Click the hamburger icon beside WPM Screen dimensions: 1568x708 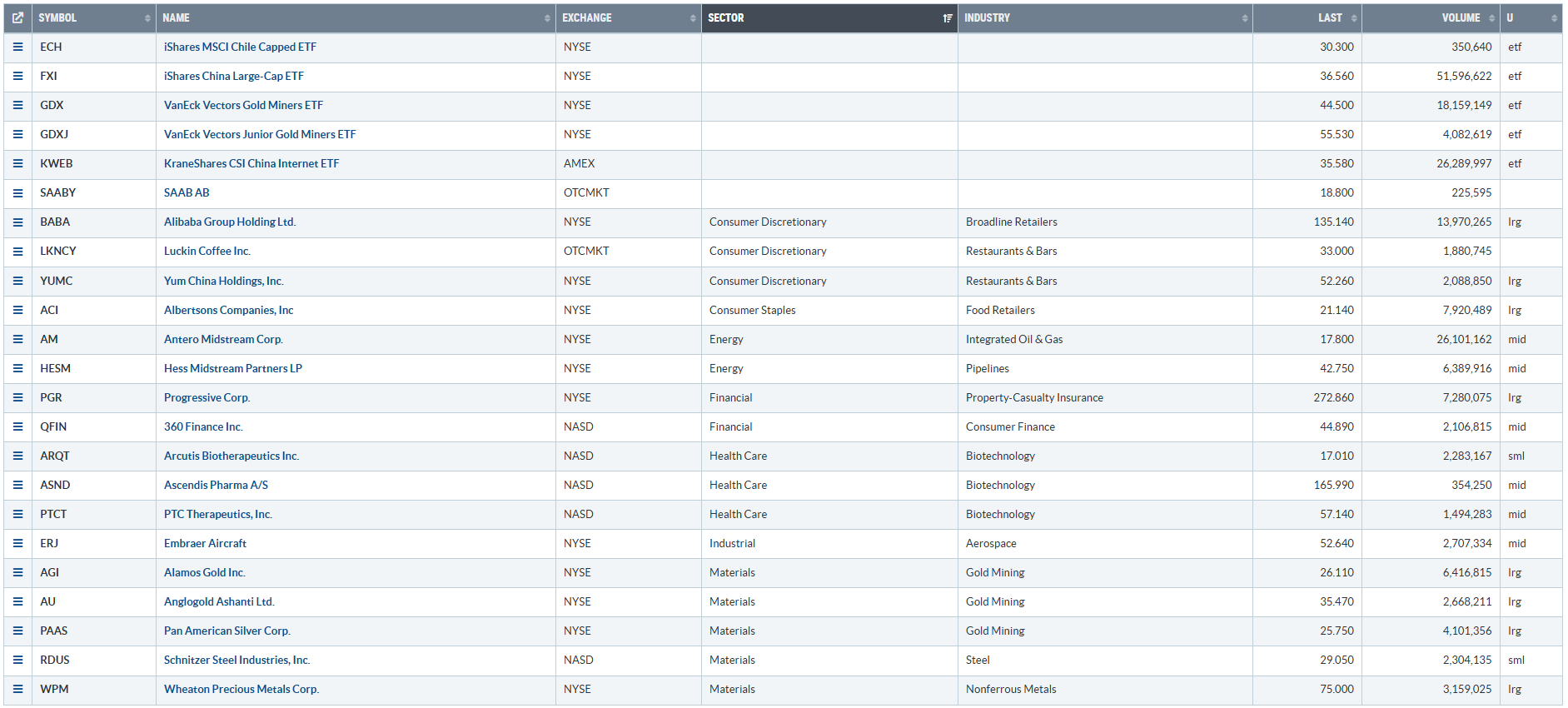point(17,689)
